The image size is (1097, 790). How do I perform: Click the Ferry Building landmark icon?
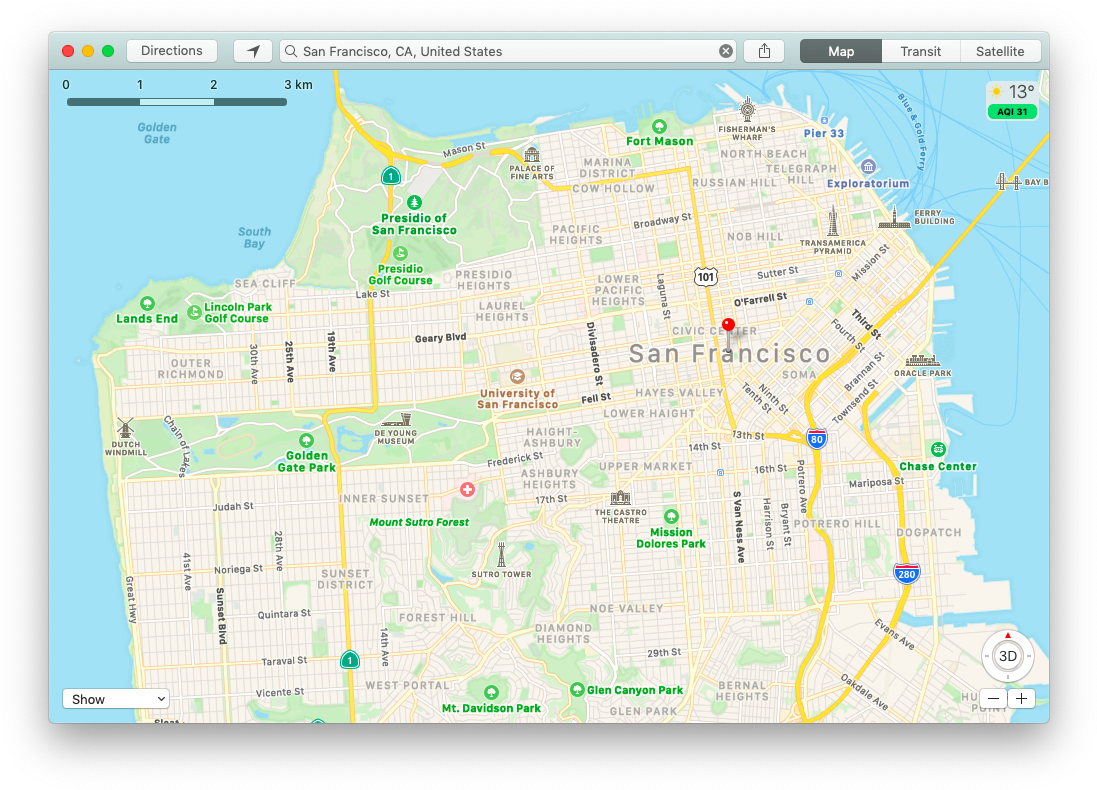[894, 218]
